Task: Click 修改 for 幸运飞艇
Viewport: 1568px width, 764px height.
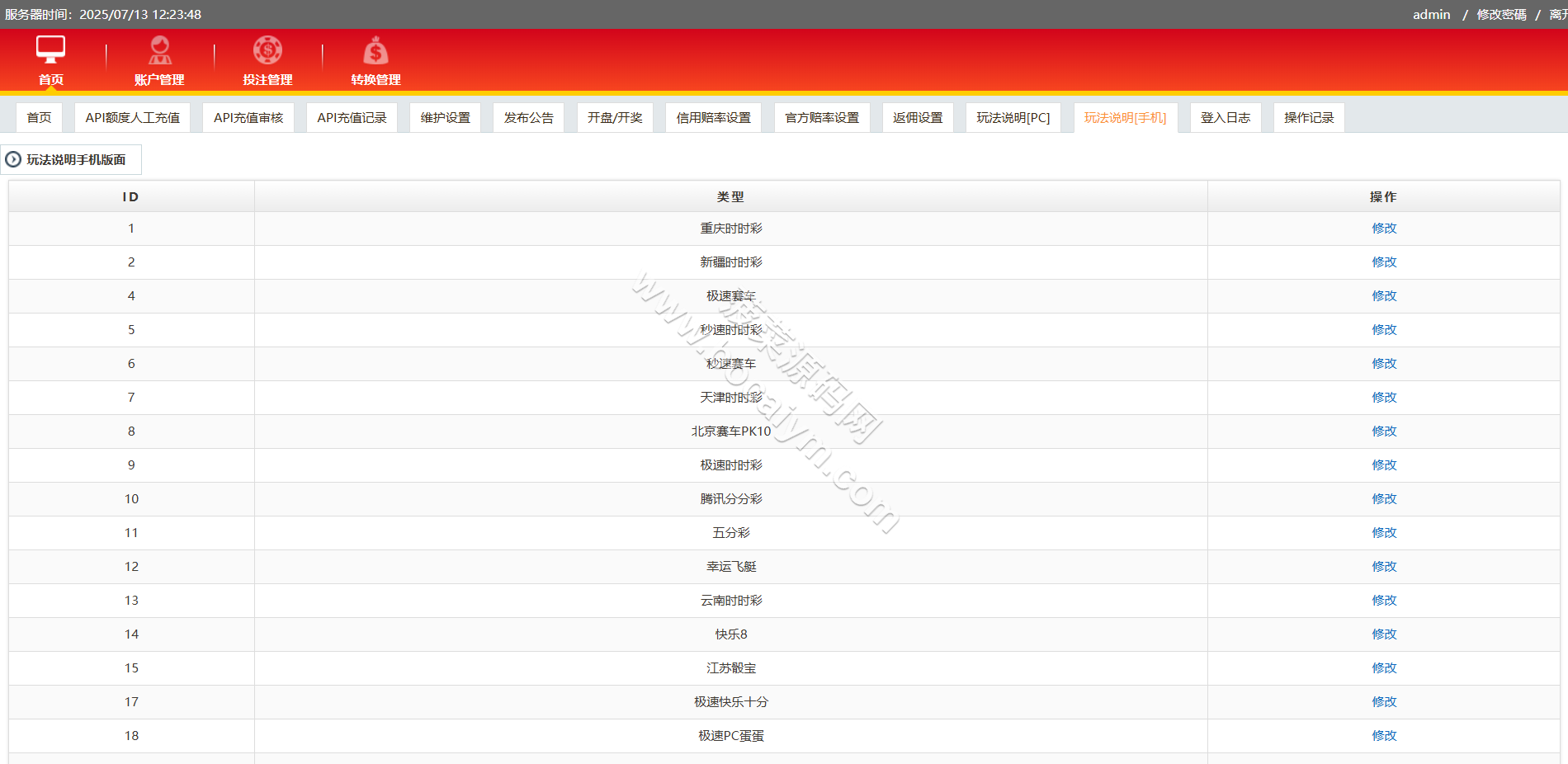Action: (x=1384, y=567)
